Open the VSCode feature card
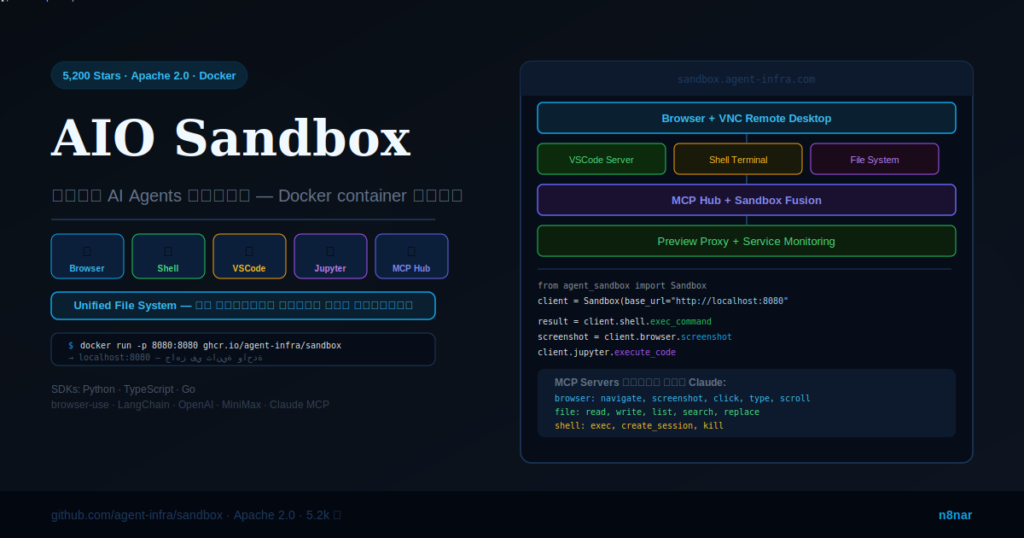The height and width of the screenshot is (538, 1024). click(x=249, y=256)
